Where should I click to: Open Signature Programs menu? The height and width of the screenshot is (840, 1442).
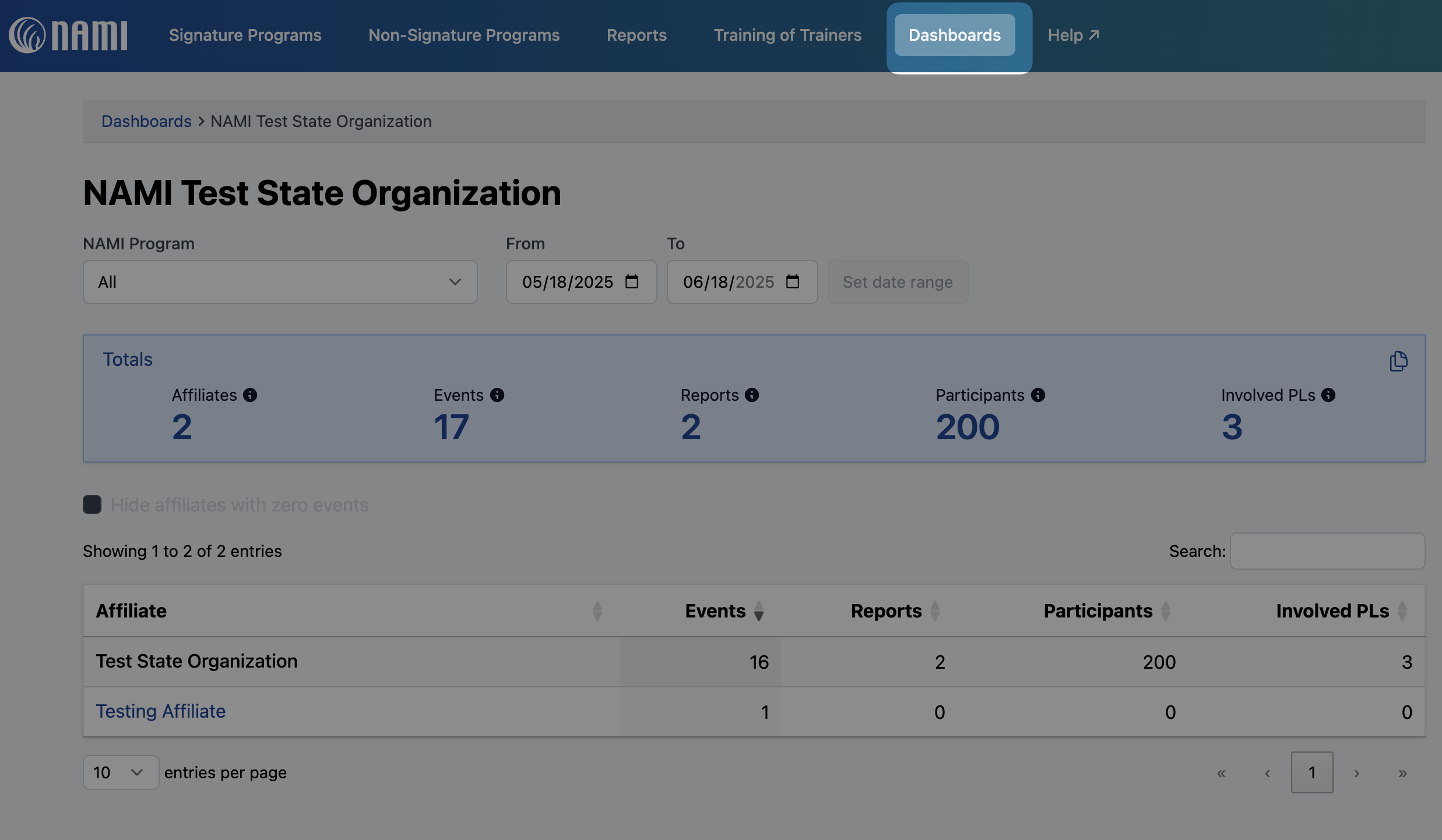245,35
